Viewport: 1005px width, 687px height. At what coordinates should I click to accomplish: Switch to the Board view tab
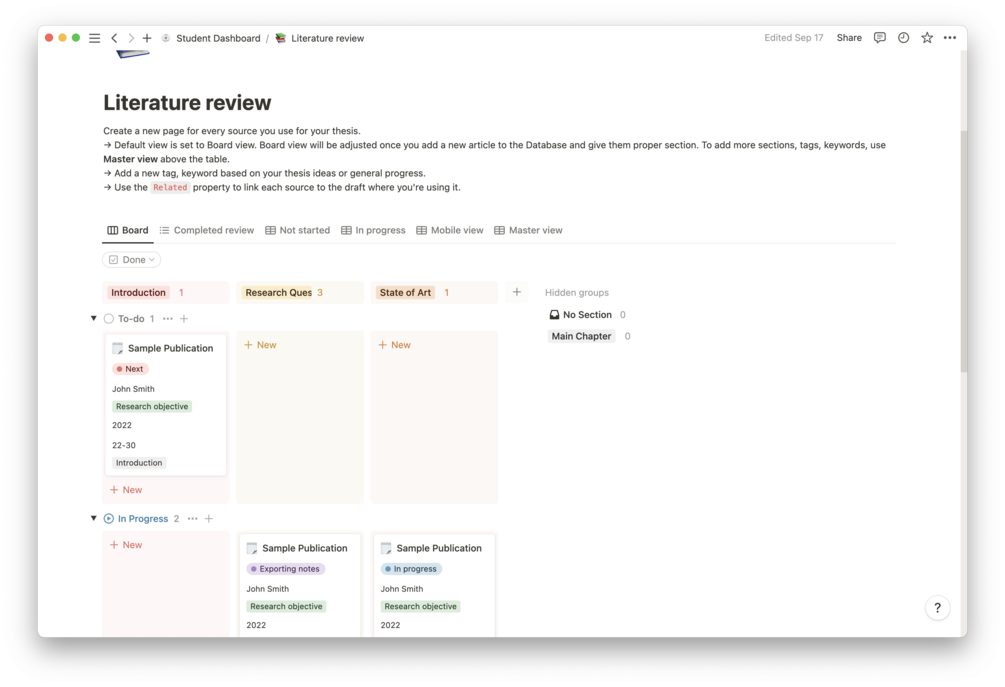tap(128, 230)
